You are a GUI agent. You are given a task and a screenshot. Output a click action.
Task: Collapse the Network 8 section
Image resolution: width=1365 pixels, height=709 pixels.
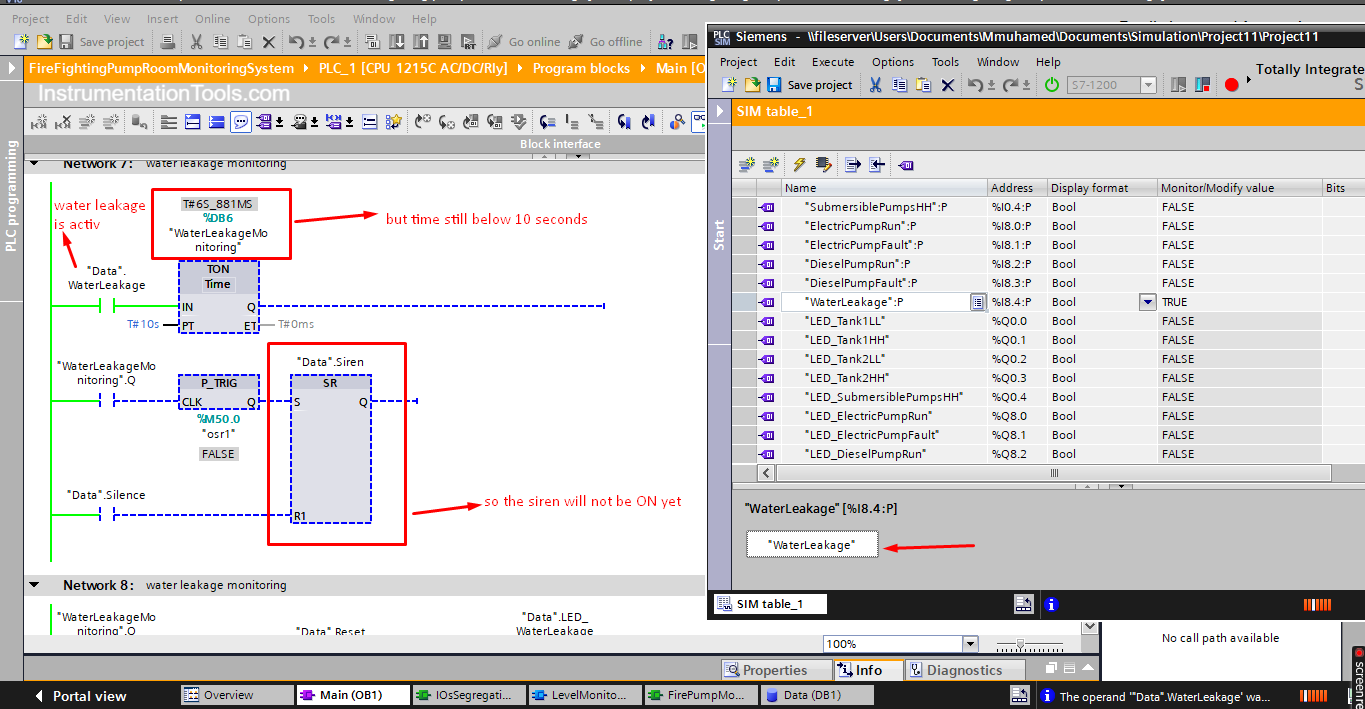(x=35, y=585)
